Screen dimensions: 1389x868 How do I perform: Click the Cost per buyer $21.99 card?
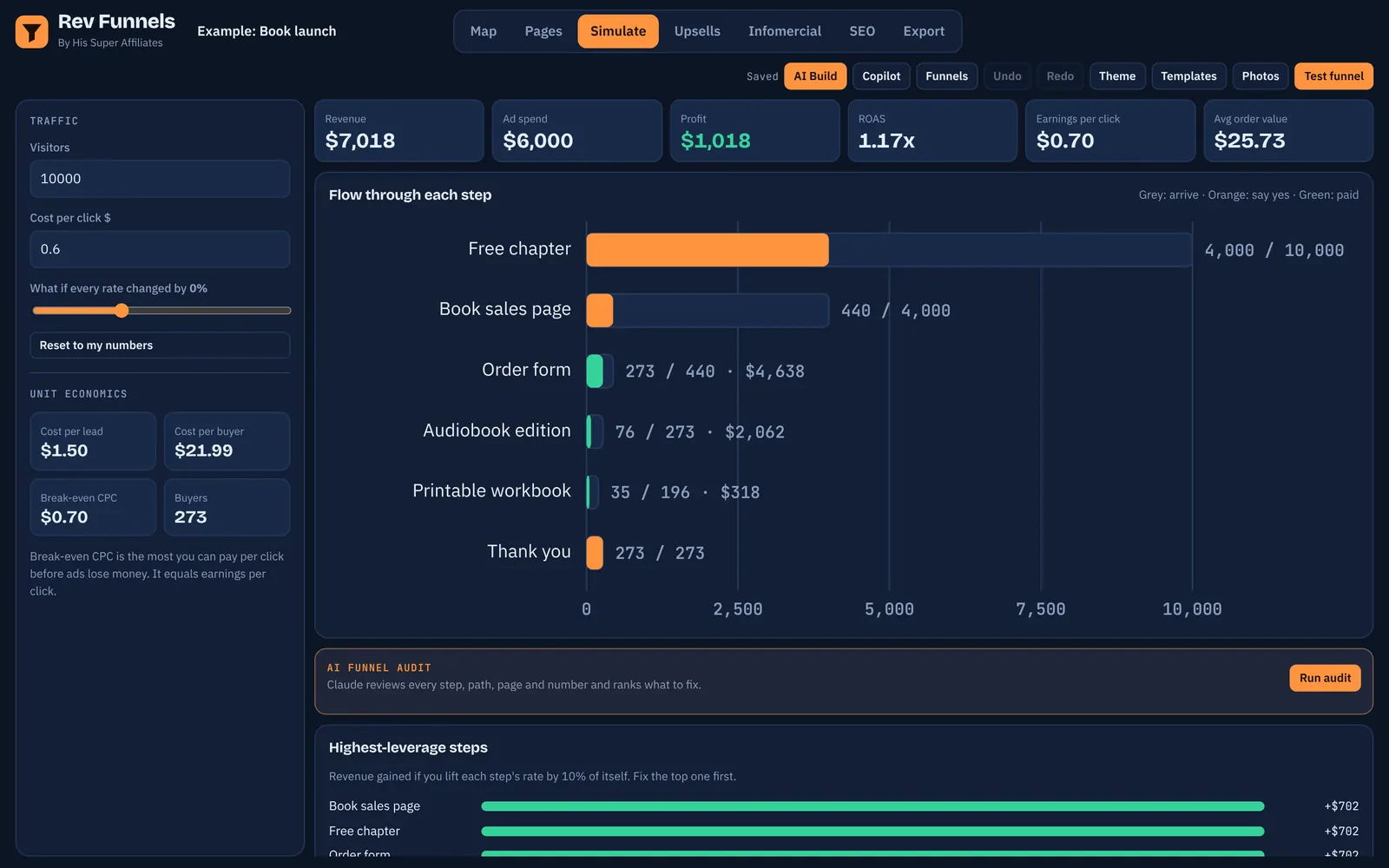click(227, 442)
